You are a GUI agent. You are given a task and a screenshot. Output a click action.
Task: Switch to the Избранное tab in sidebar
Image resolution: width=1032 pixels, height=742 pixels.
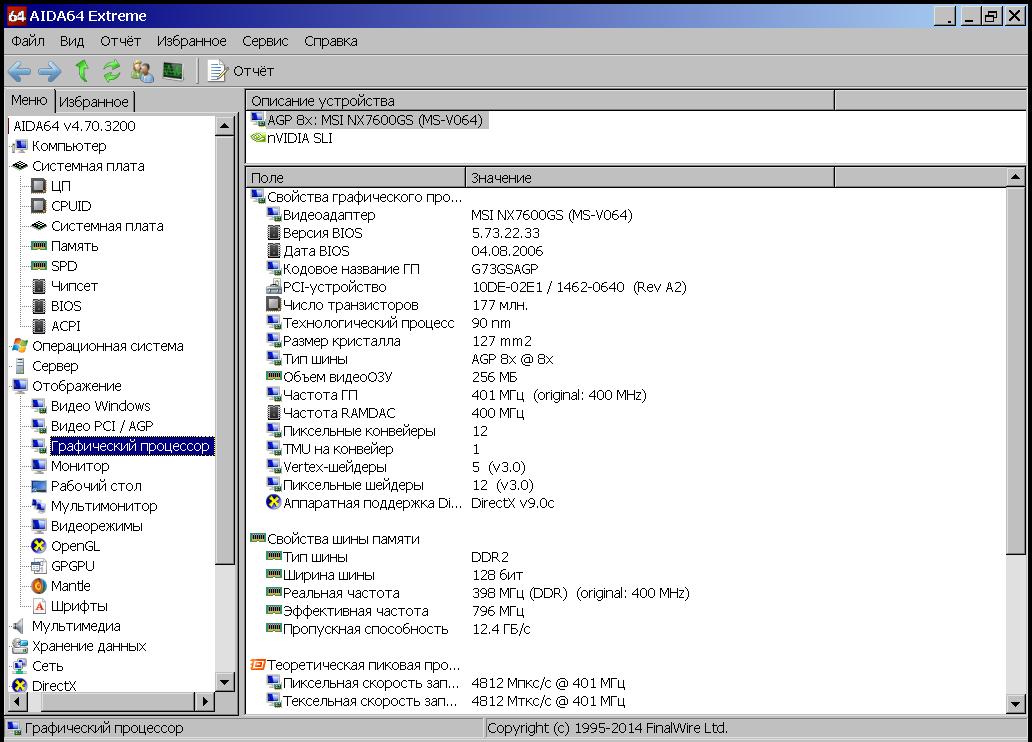tap(93, 102)
